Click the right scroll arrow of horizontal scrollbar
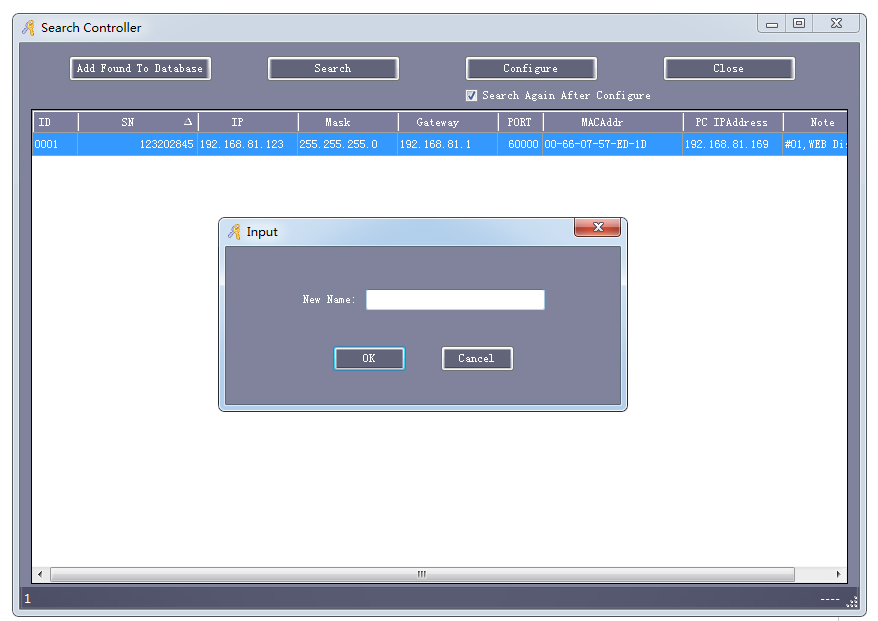 tap(838, 575)
